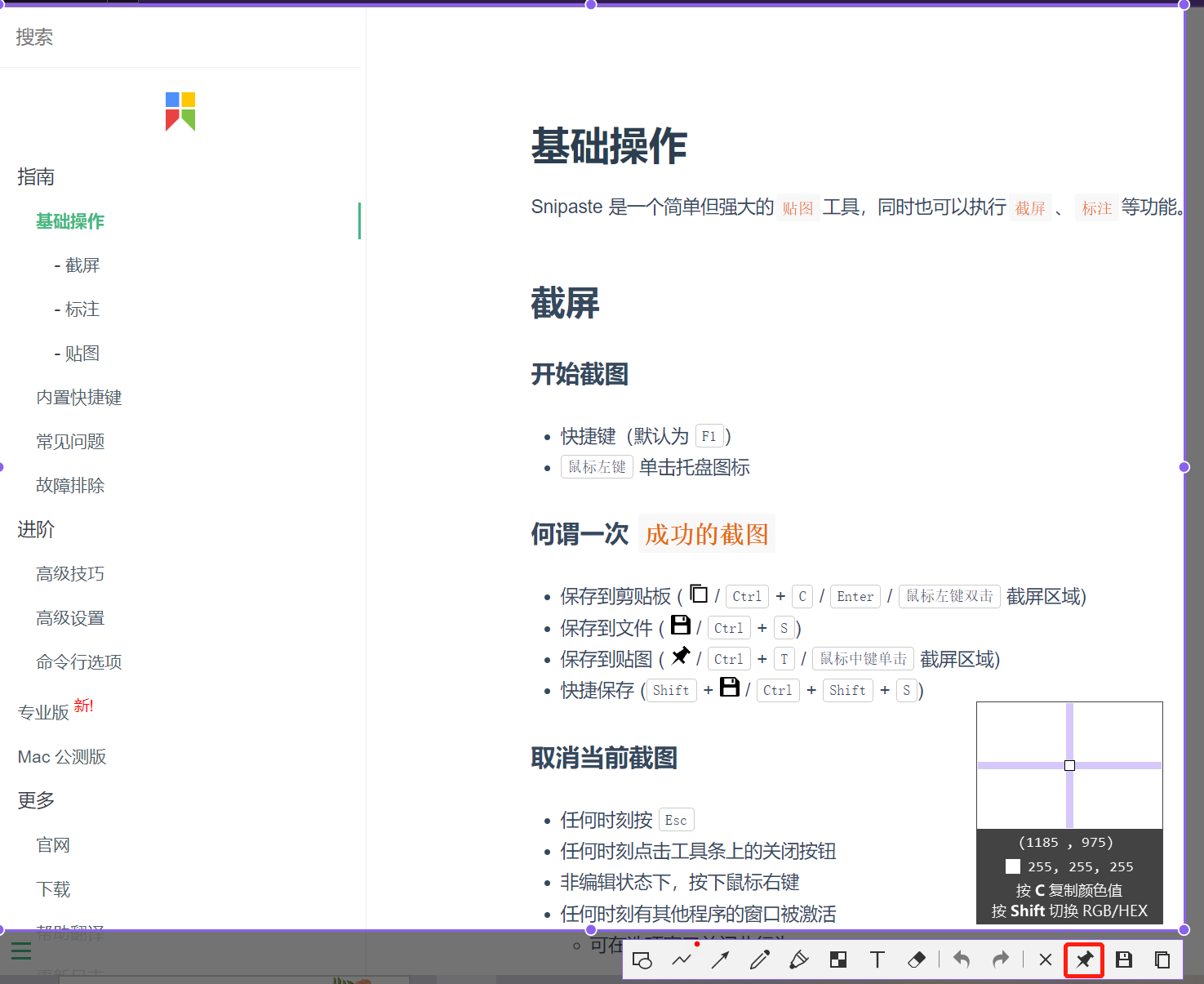Open 故障排除 page
1204x984 pixels.
70,486
